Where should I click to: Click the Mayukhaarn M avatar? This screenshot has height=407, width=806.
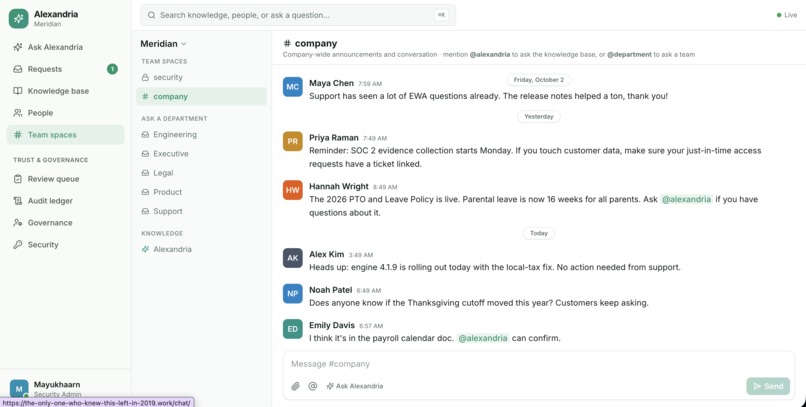19,389
